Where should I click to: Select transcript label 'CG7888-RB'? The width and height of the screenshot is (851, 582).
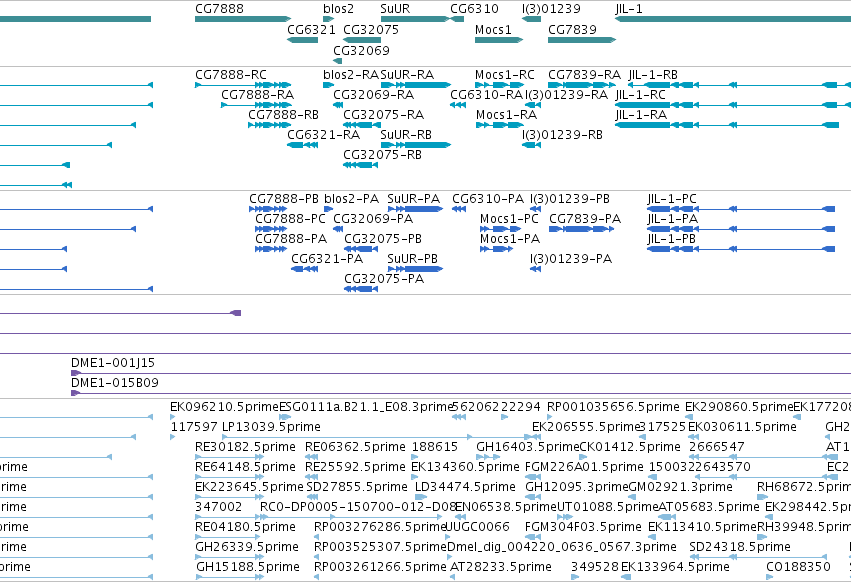pyautogui.click(x=283, y=115)
